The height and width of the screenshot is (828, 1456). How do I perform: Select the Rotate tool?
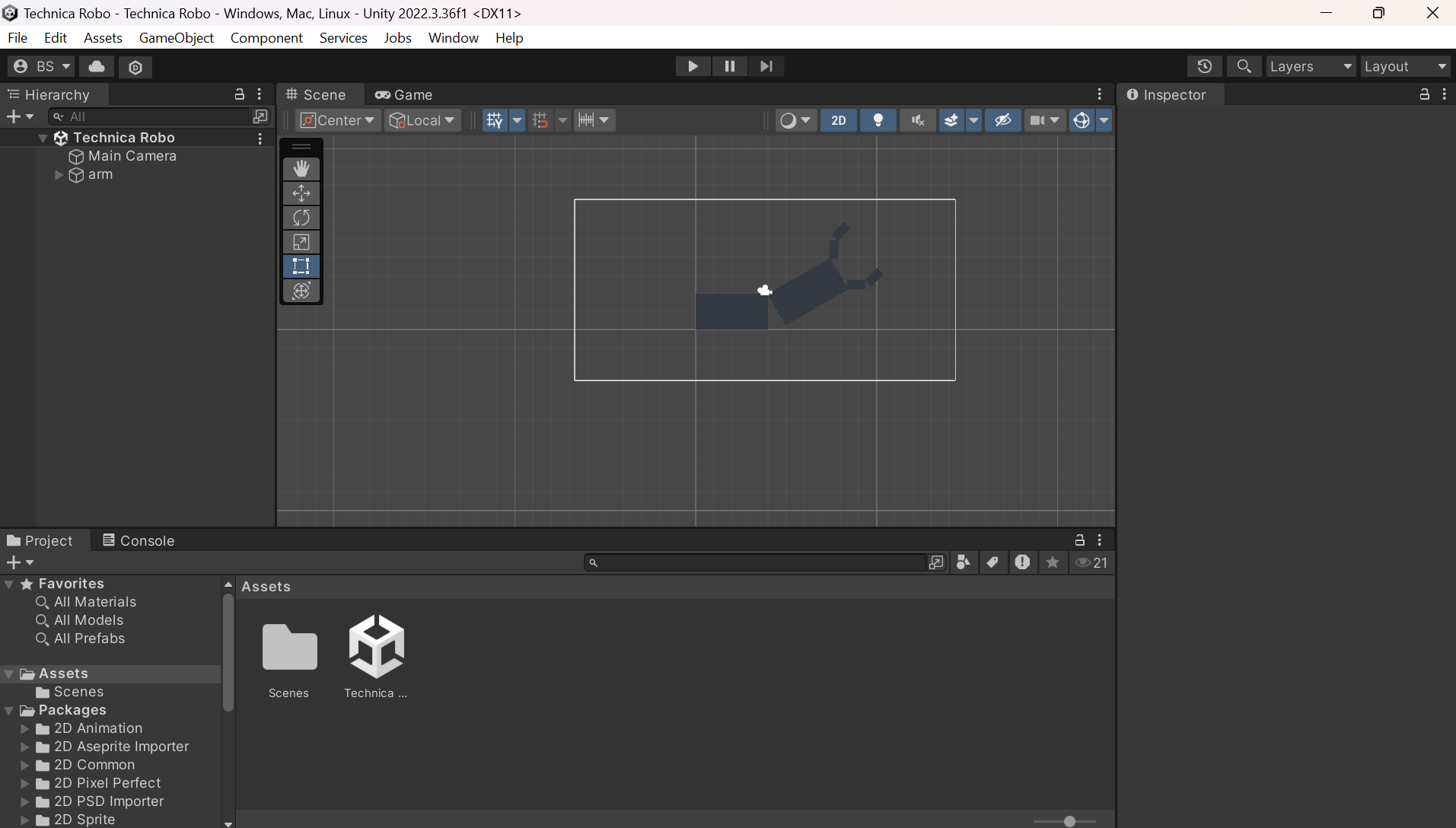301,218
